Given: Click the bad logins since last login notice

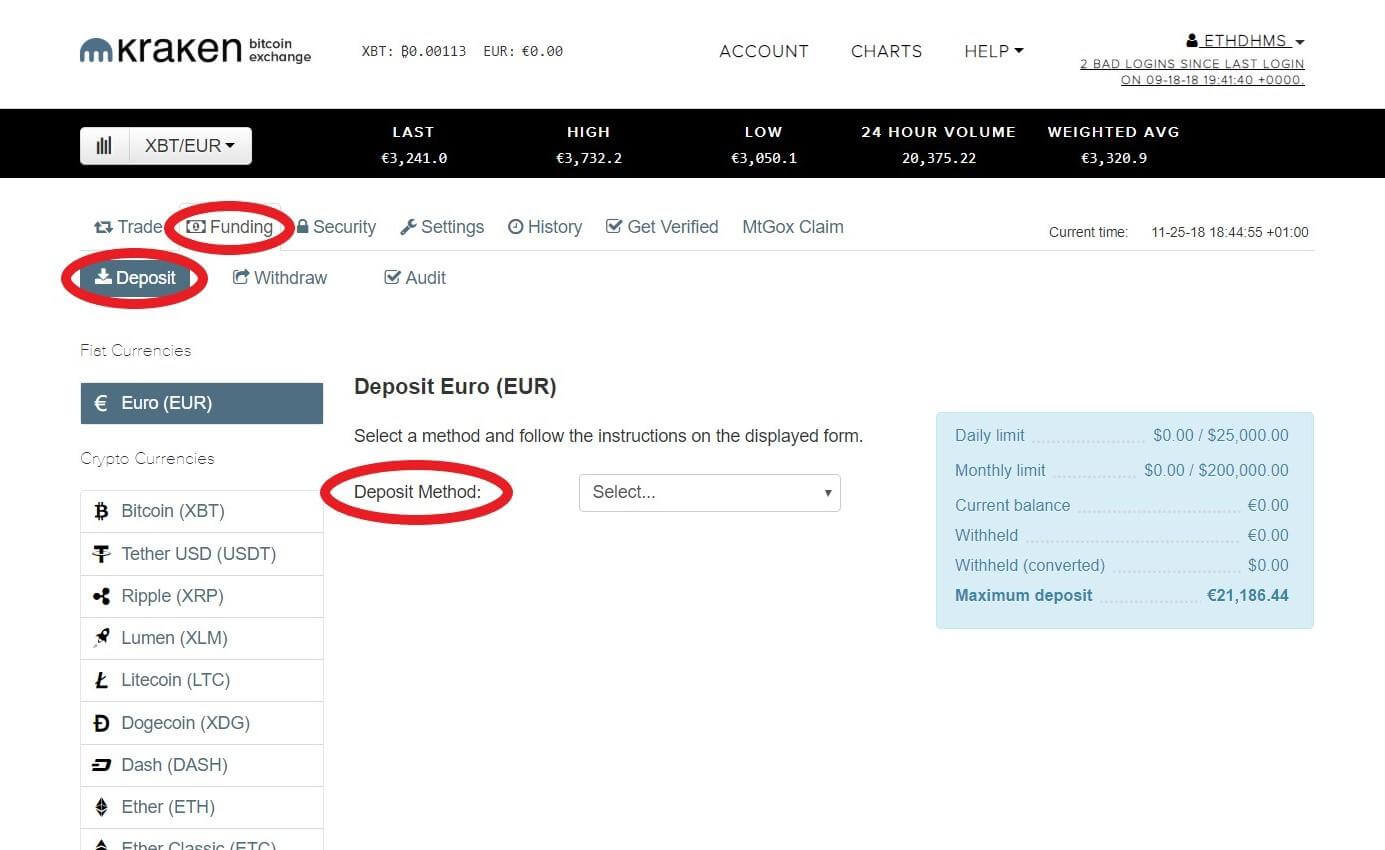Looking at the screenshot, I should click(1192, 72).
